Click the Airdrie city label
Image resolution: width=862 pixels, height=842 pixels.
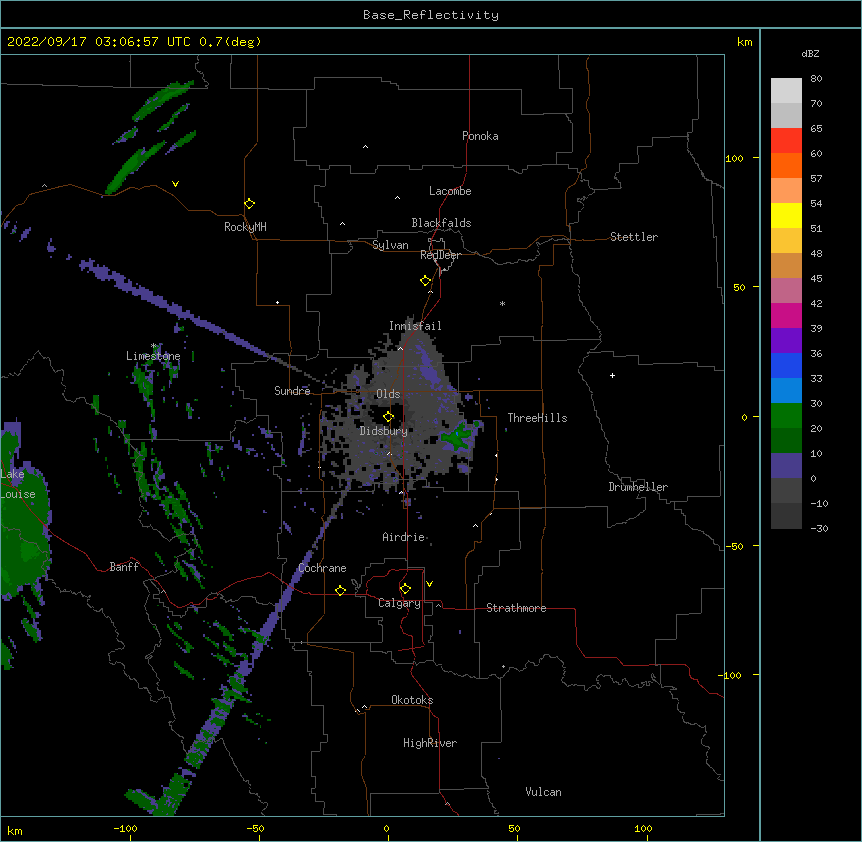[x=404, y=537]
